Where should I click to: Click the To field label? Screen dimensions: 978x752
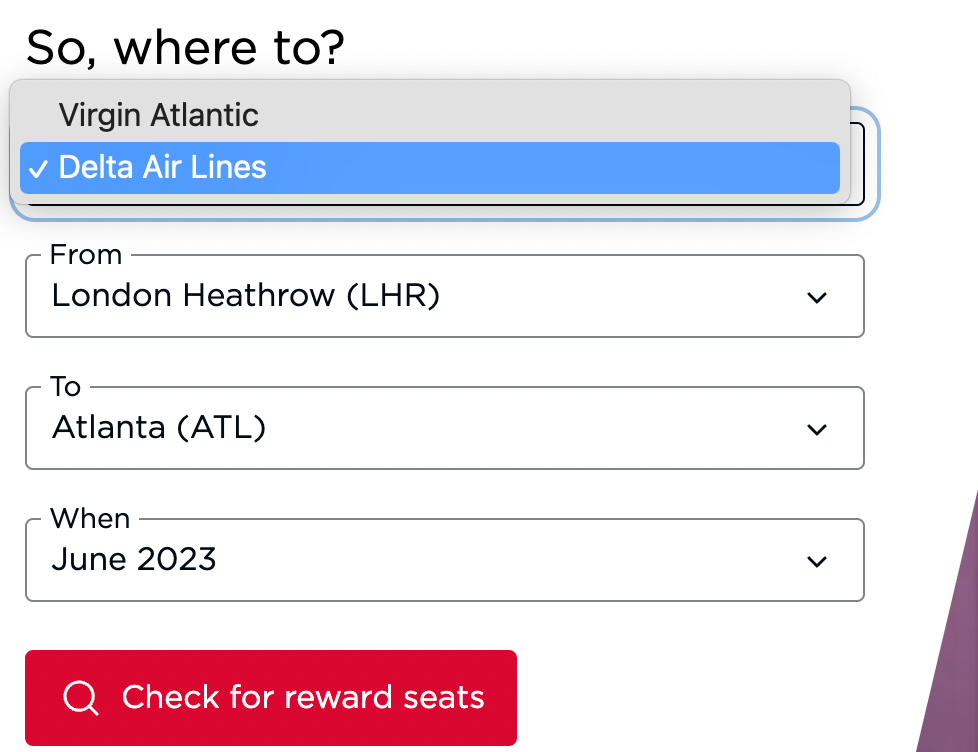tap(65, 387)
